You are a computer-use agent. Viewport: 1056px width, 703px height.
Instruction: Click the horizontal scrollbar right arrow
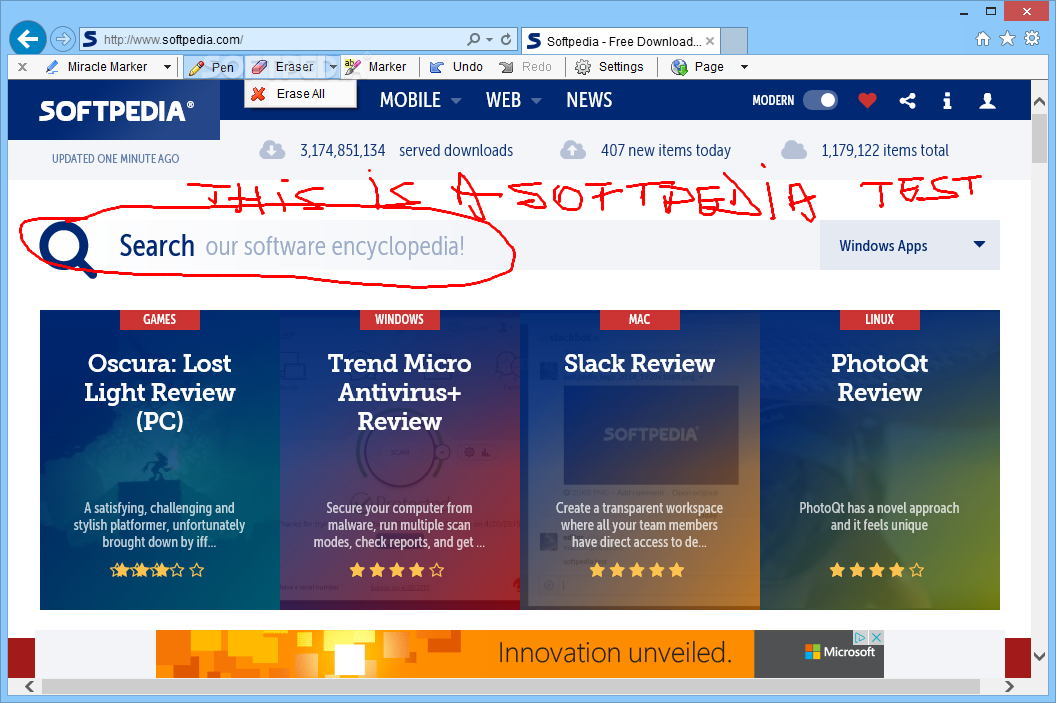pos(1009,686)
